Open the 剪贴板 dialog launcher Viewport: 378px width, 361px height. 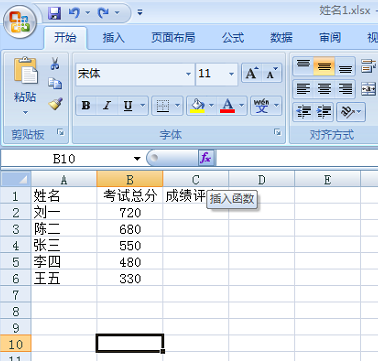tap(61, 133)
